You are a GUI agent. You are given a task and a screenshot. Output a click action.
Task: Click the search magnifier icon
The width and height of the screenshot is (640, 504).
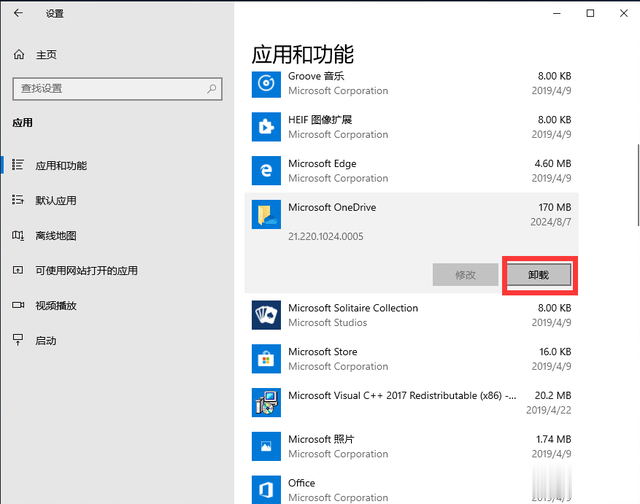(x=211, y=88)
